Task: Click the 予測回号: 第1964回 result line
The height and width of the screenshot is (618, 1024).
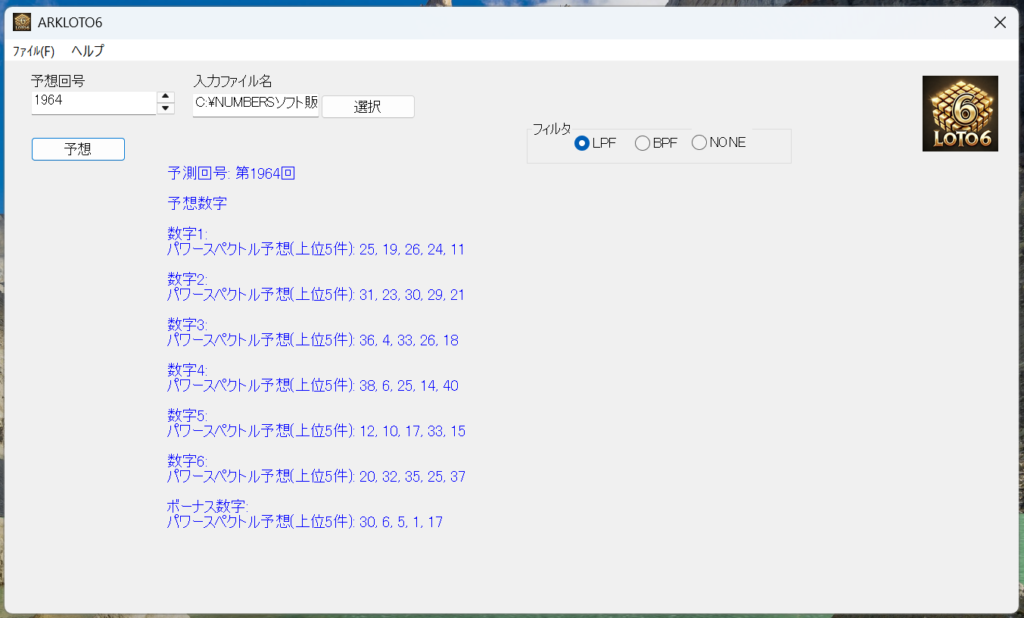Action: point(231,173)
